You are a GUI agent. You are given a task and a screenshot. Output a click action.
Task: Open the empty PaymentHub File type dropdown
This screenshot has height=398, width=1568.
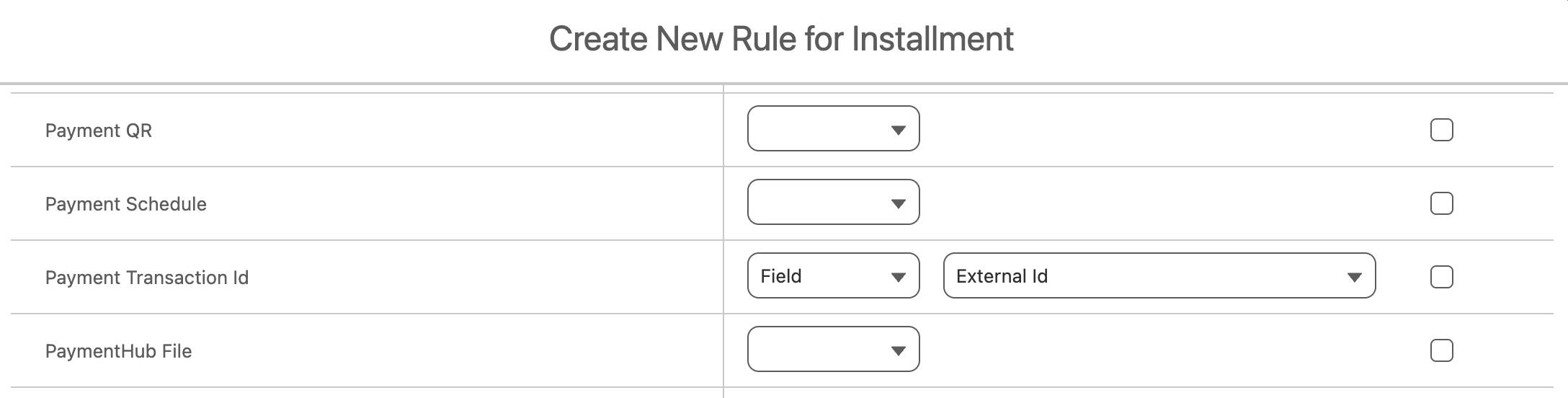click(821, 350)
